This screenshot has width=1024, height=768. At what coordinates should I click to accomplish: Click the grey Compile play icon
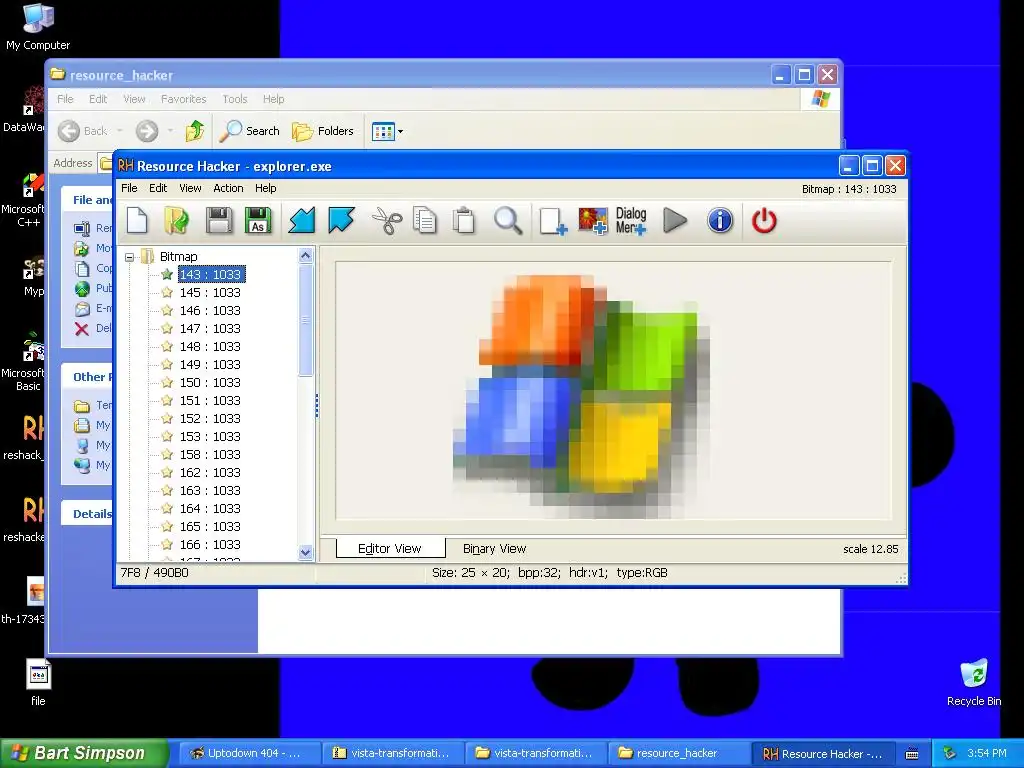tap(675, 220)
